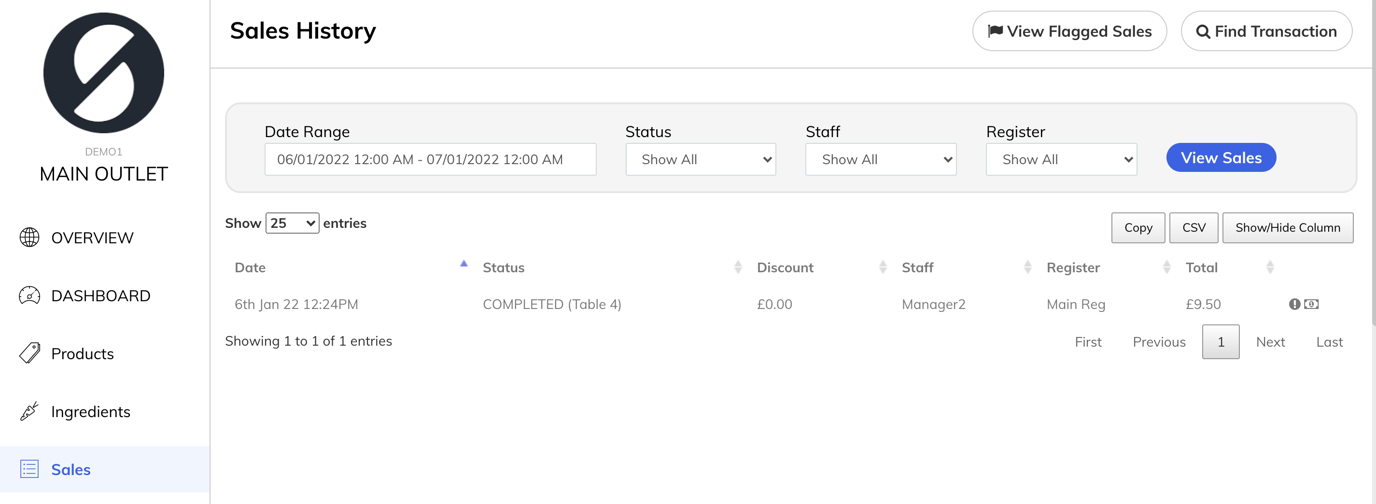
Task: Sort by Date column arrow
Action: point(463,265)
